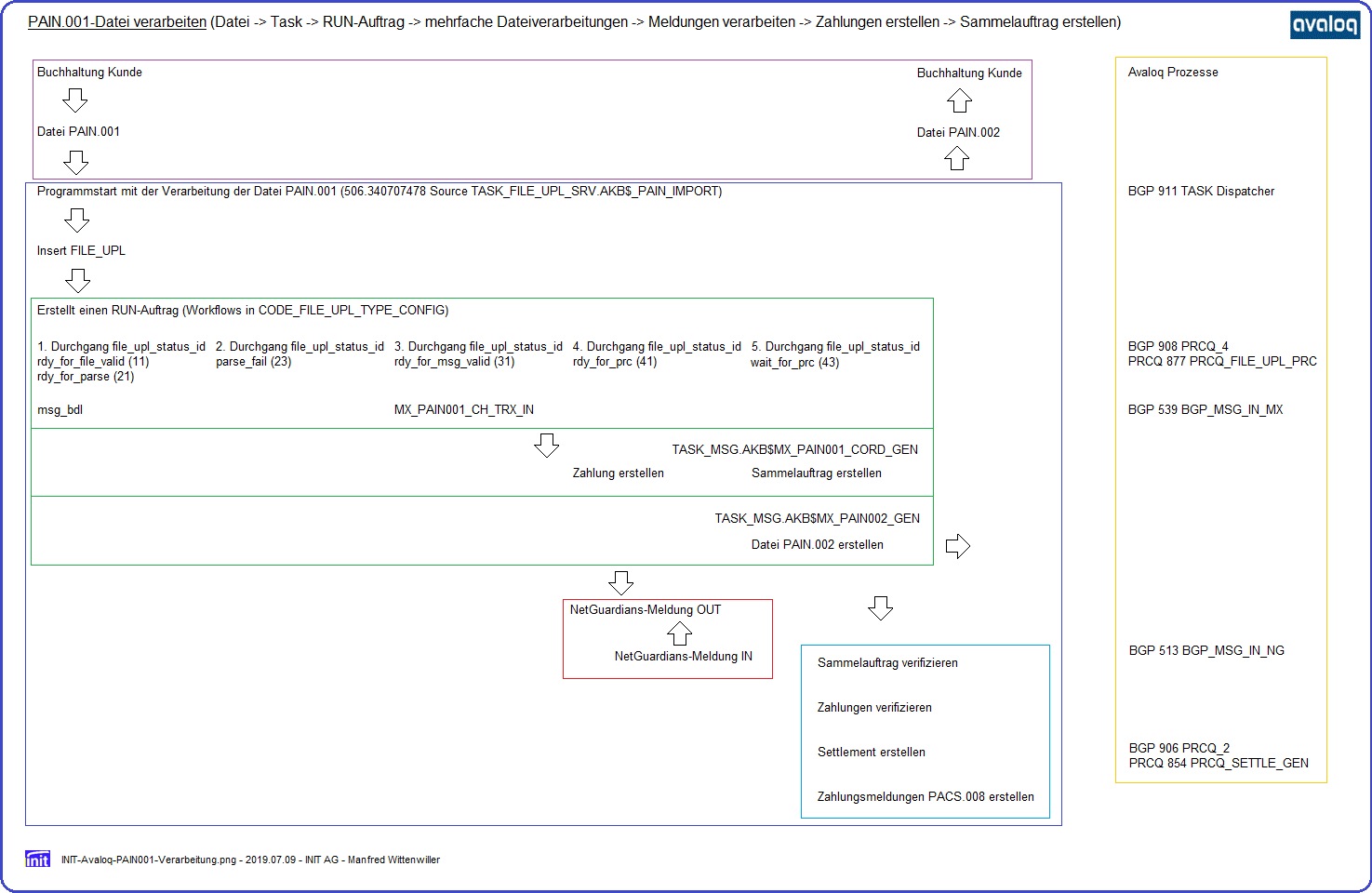
Task: Click the down arrow above Zahlung erstellen
Action: coord(547,446)
